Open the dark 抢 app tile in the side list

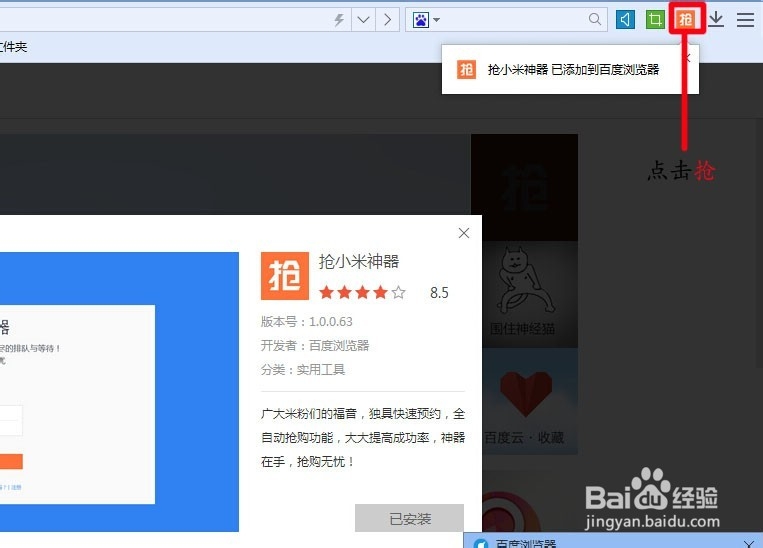coord(525,187)
